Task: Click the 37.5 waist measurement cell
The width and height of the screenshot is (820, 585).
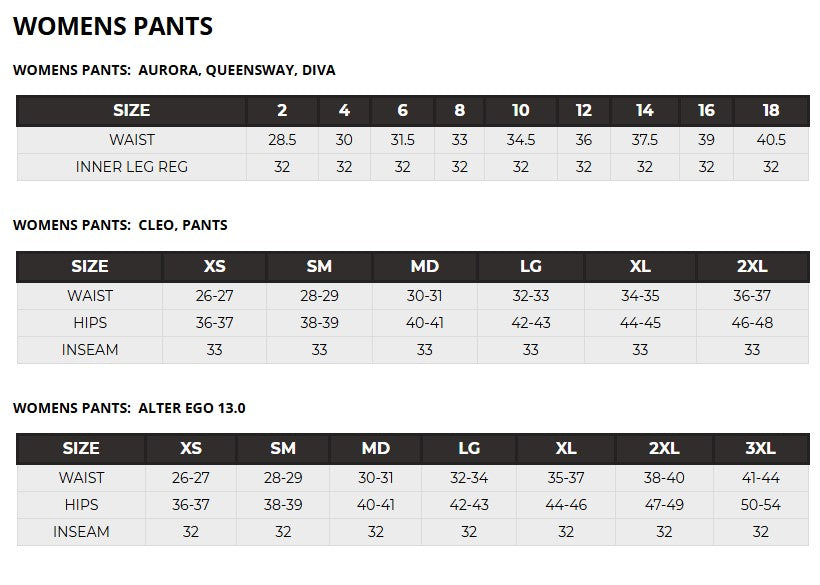Action: click(x=644, y=140)
